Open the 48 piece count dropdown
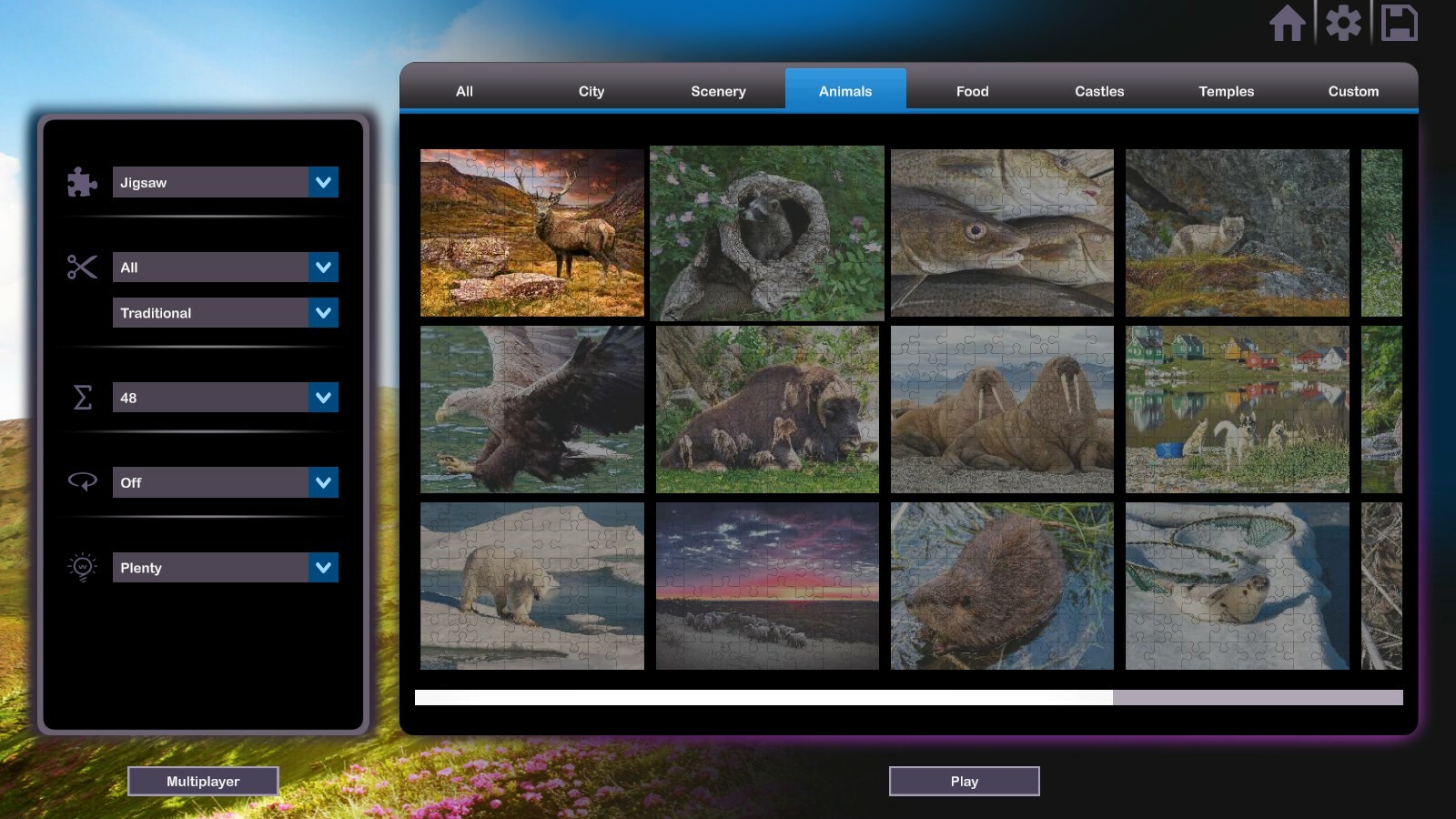This screenshot has width=1456, height=819. pyautogui.click(x=225, y=397)
